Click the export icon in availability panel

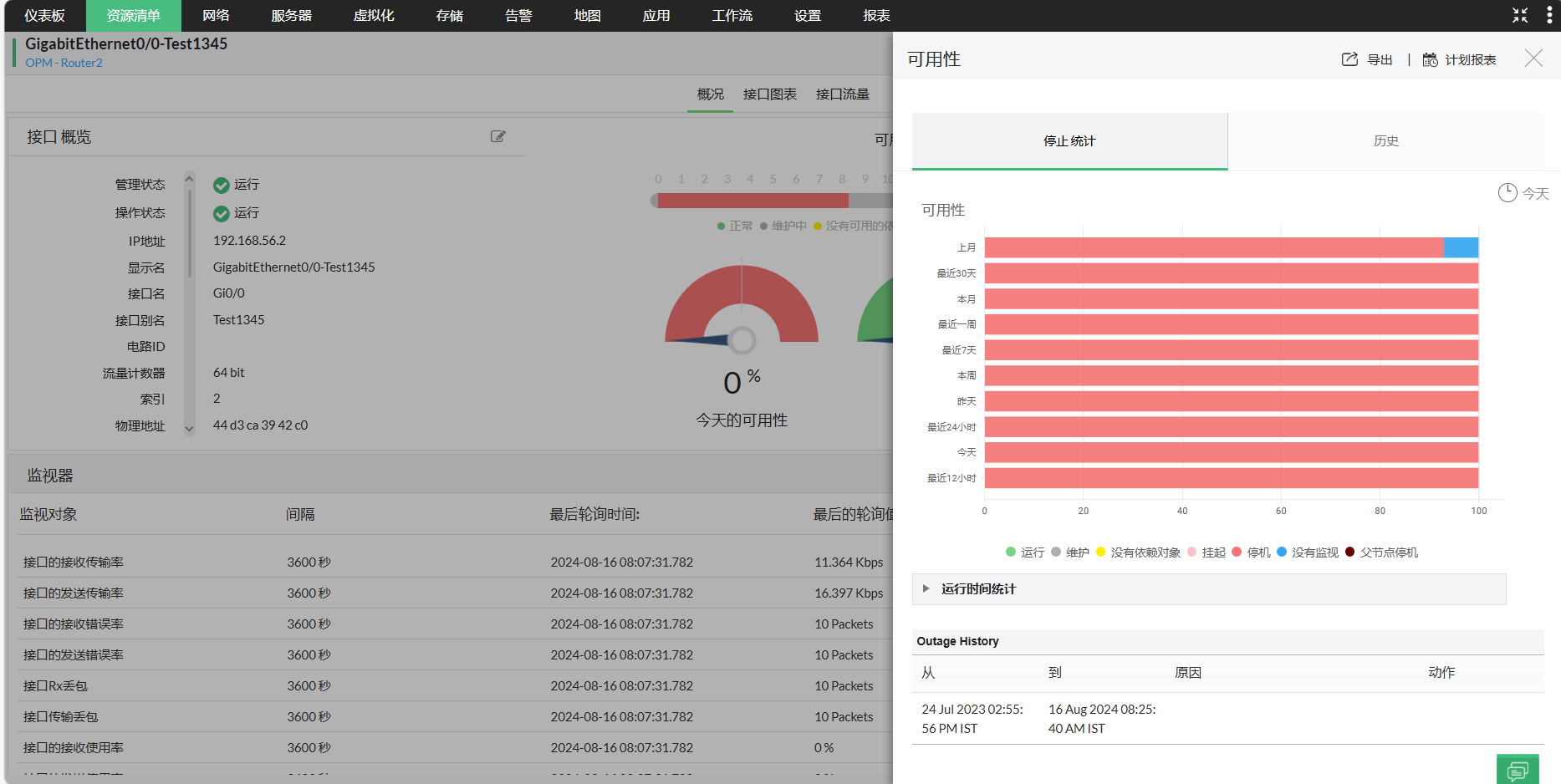1349,59
